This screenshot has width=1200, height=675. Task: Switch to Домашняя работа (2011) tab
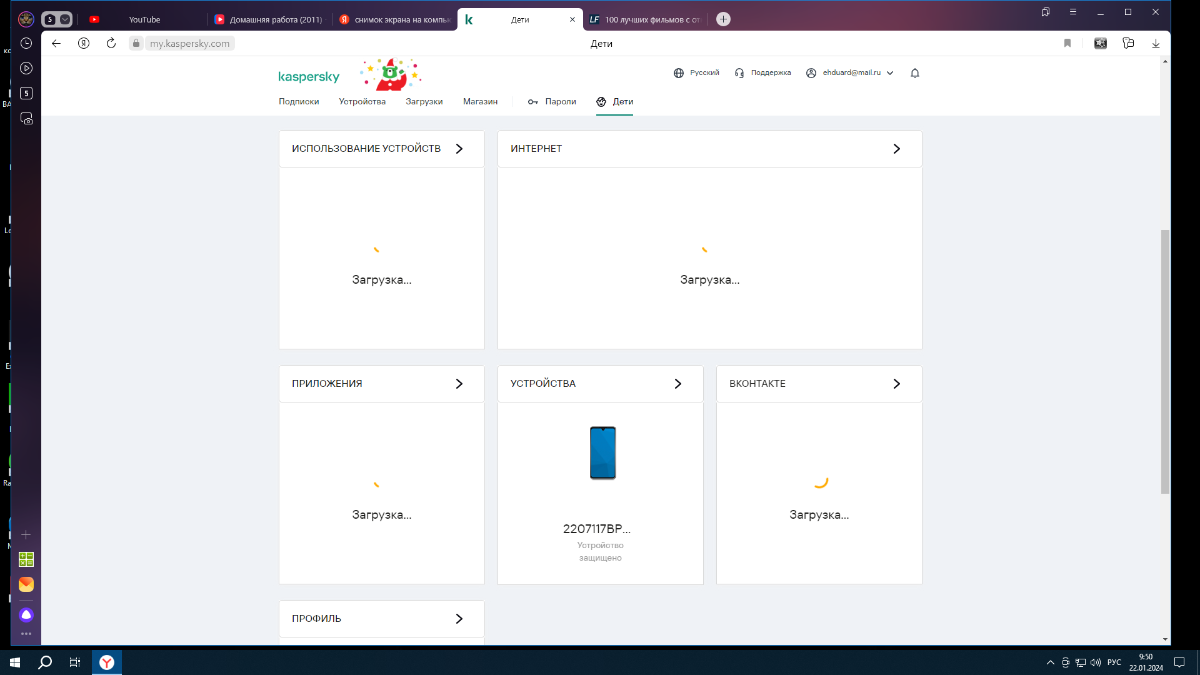268,19
